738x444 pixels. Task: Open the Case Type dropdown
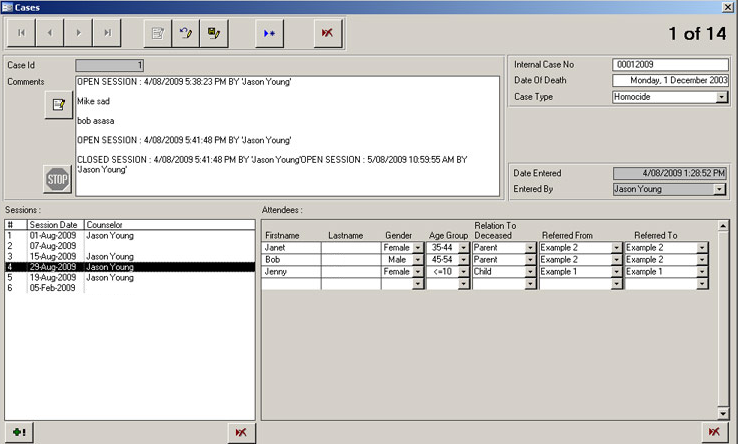click(x=721, y=97)
